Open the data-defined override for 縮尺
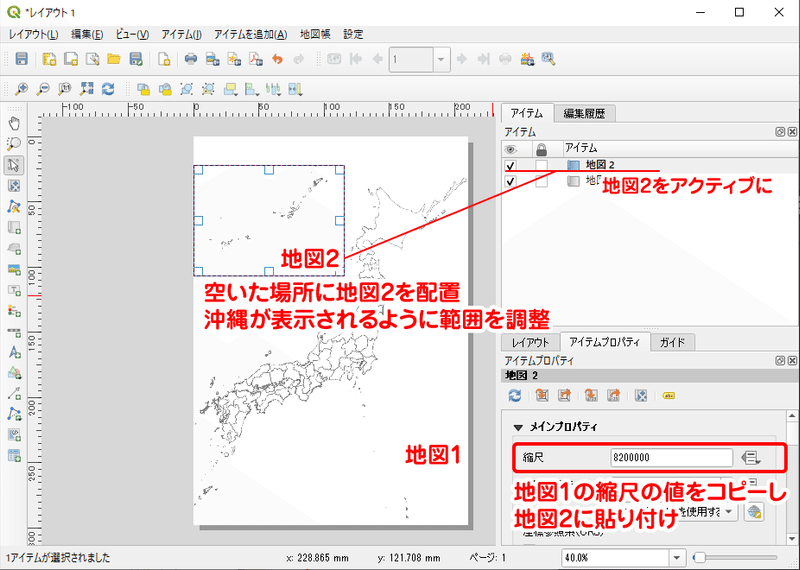Screen dimensions: 800x570 pyautogui.click(x=751, y=458)
